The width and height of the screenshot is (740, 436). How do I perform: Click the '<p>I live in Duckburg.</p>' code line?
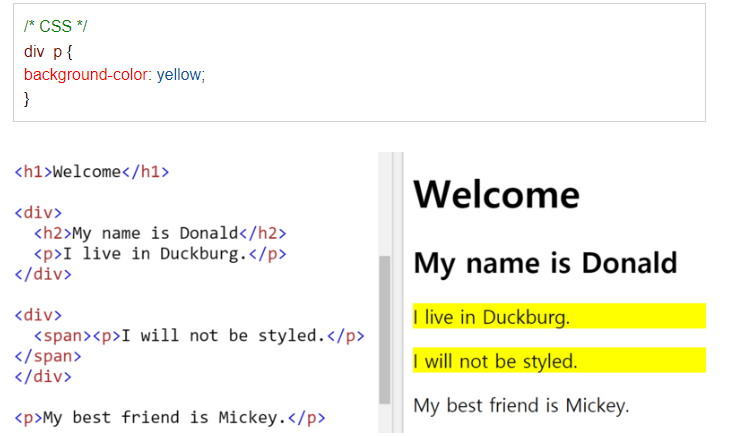(x=160, y=254)
